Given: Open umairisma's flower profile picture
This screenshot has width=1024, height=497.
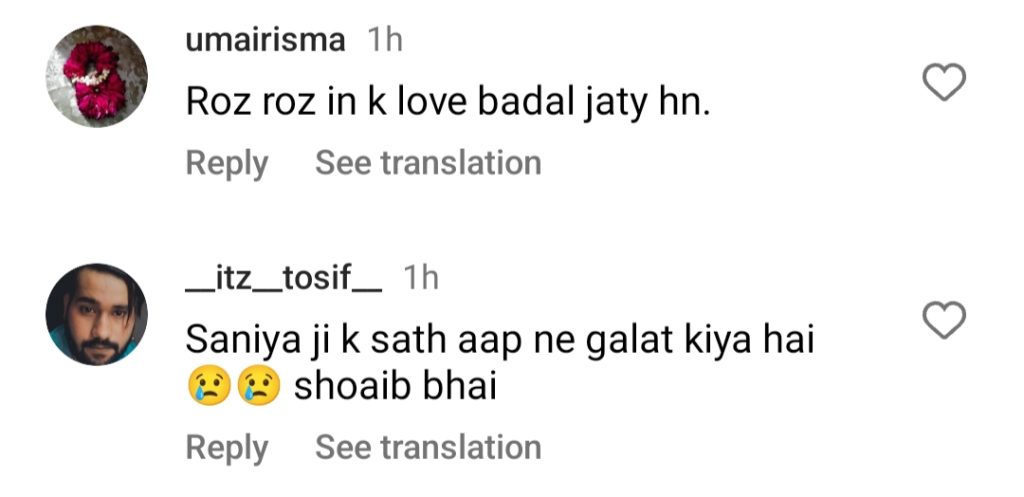Looking at the screenshot, I should tap(97, 76).
